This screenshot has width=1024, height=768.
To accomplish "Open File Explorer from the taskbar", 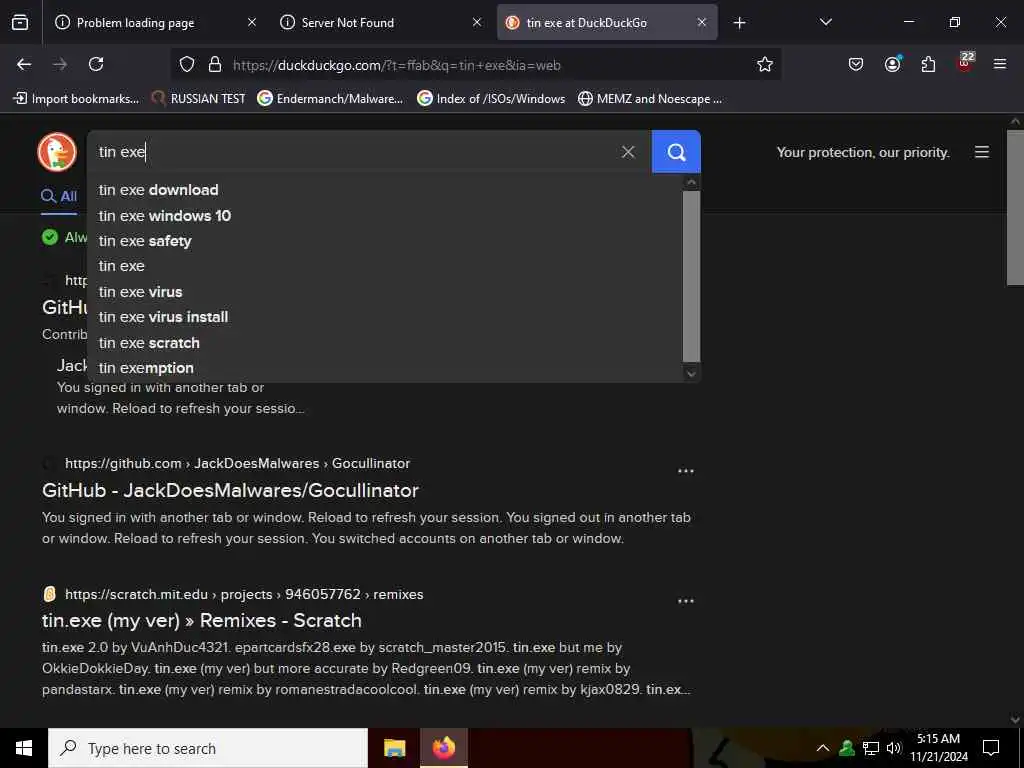I will pos(394,748).
